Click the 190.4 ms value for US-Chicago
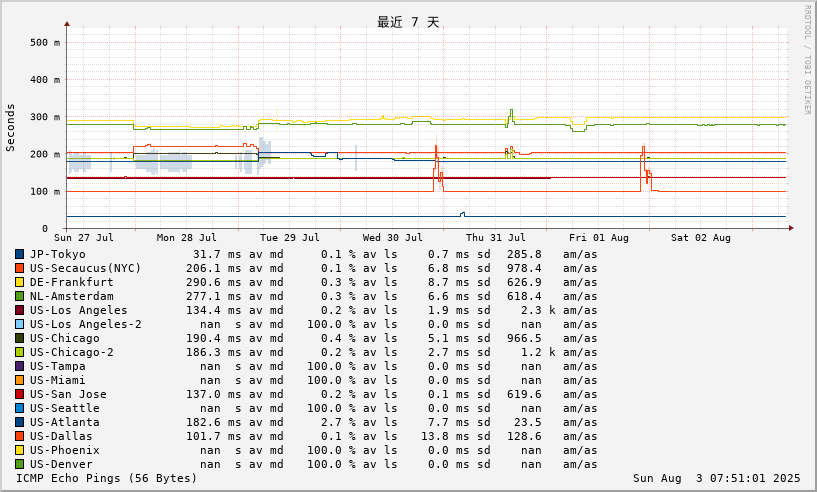Viewport: 817px width, 492px height. point(214,338)
